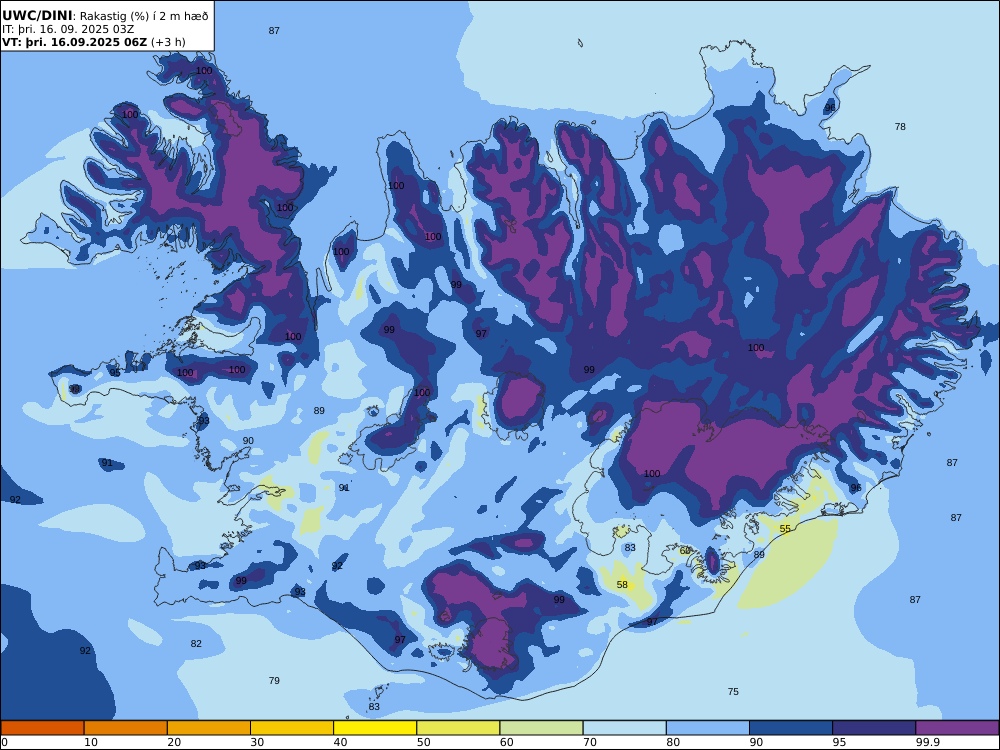Click the 0–10 dark orange legend swatch

[x=42, y=728]
